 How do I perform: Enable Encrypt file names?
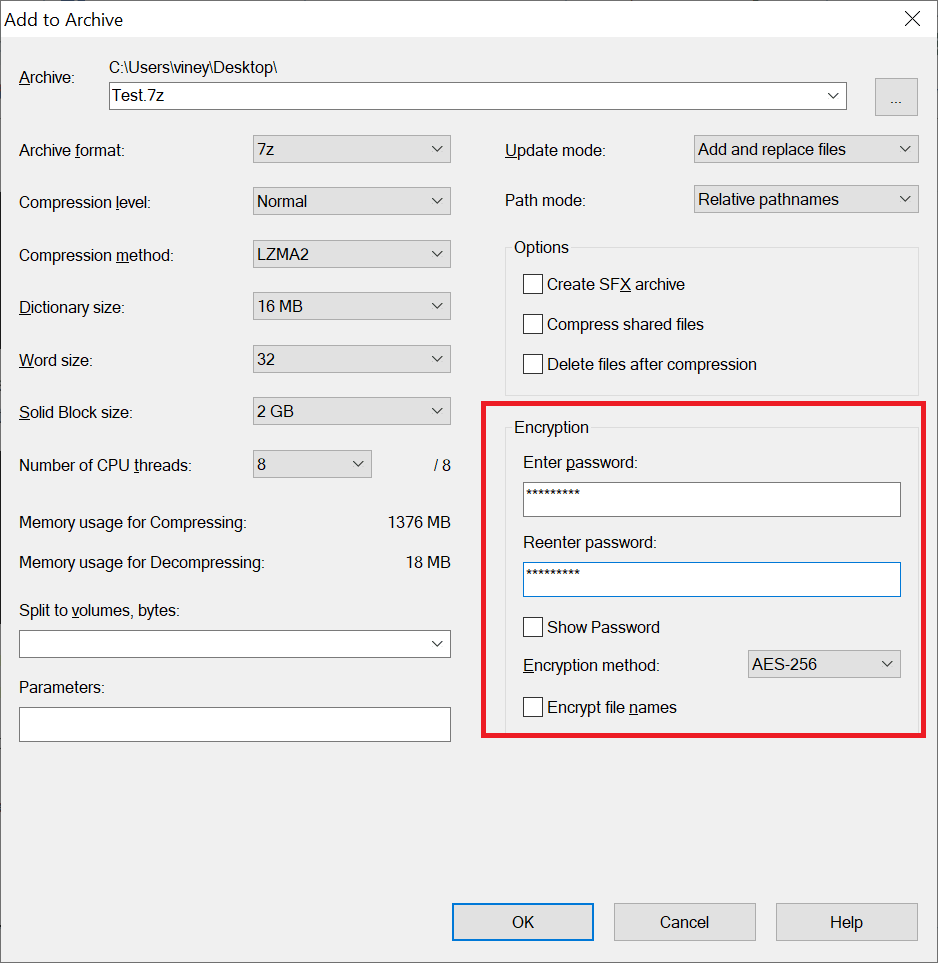pyautogui.click(x=533, y=707)
